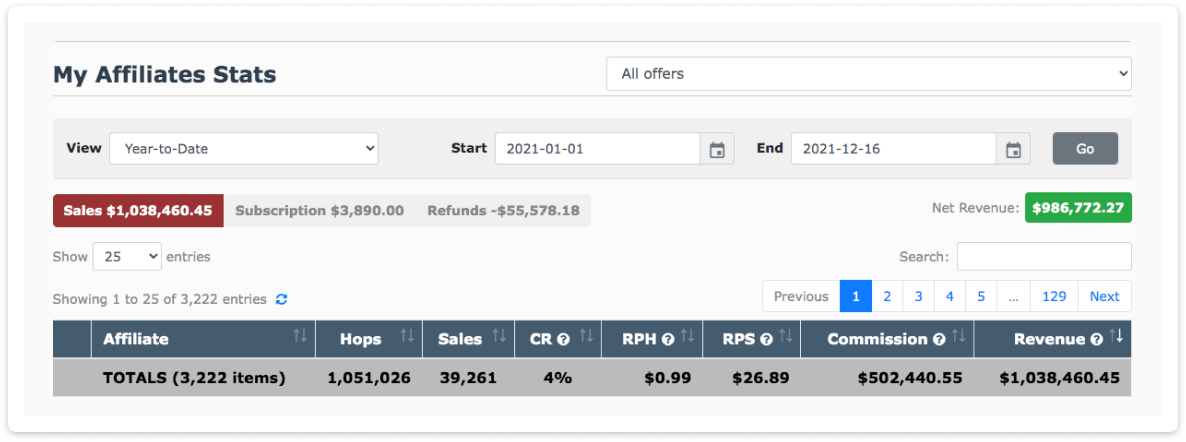
Task: Focus the Search input field
Action: pyautogui.click(x=1044, y=257)
